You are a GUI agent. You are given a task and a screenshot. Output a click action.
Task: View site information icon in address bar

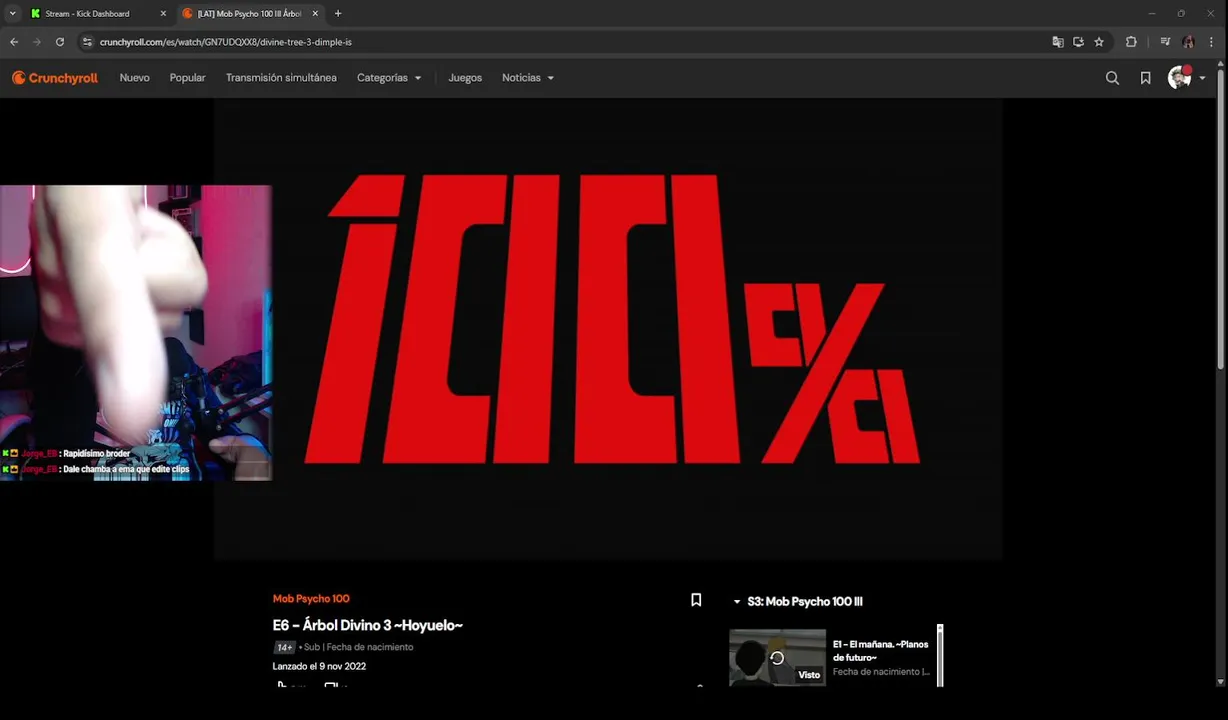point(87,42)
